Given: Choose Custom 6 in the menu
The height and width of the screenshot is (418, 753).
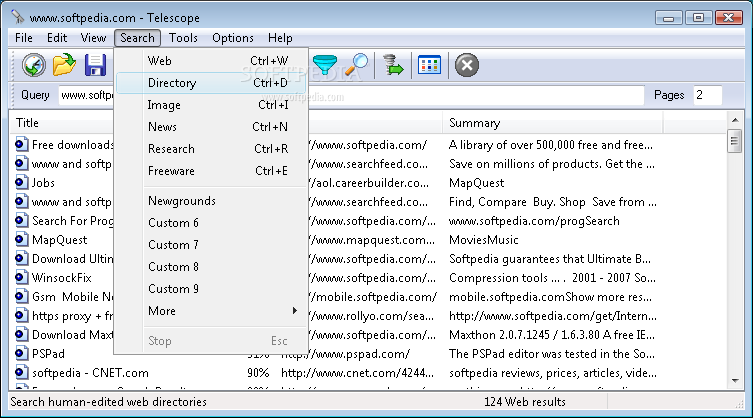Looking at the screenshot, I should pos(211,222).
